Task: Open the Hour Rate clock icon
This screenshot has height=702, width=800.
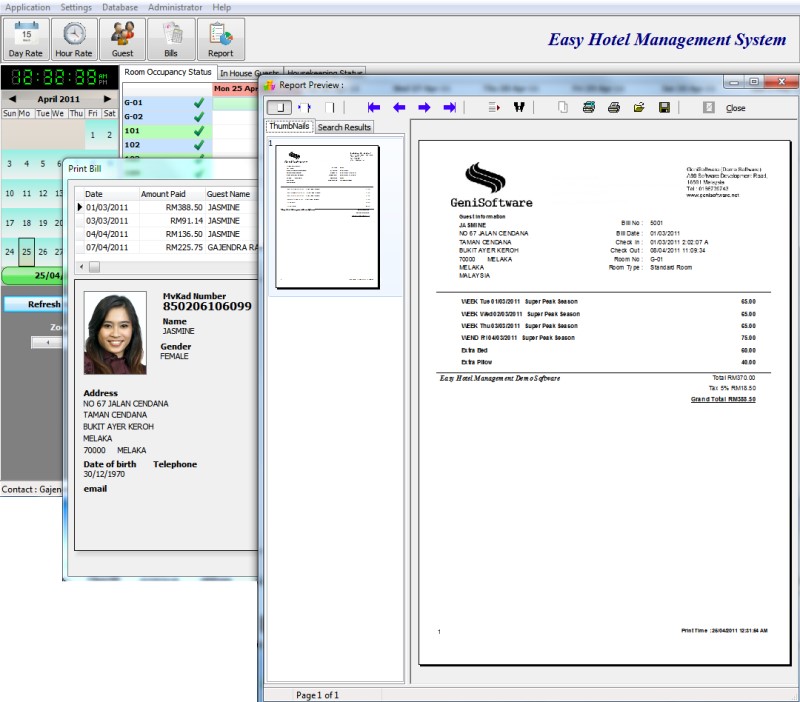Action: [x=74, y=39]
